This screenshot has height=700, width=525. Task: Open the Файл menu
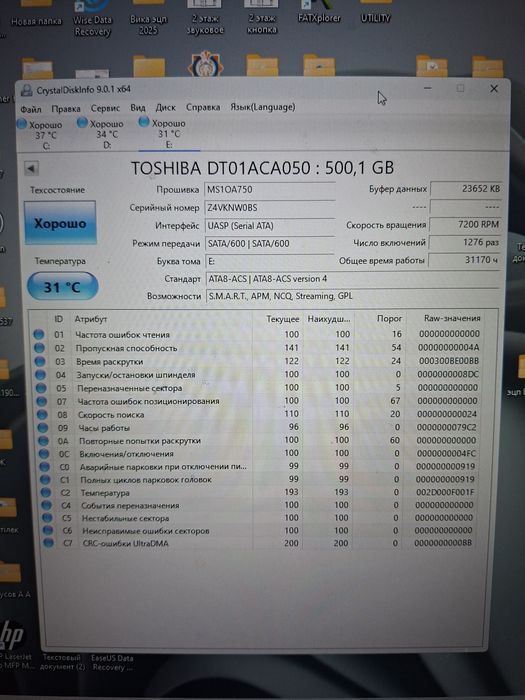click(31, 109)
